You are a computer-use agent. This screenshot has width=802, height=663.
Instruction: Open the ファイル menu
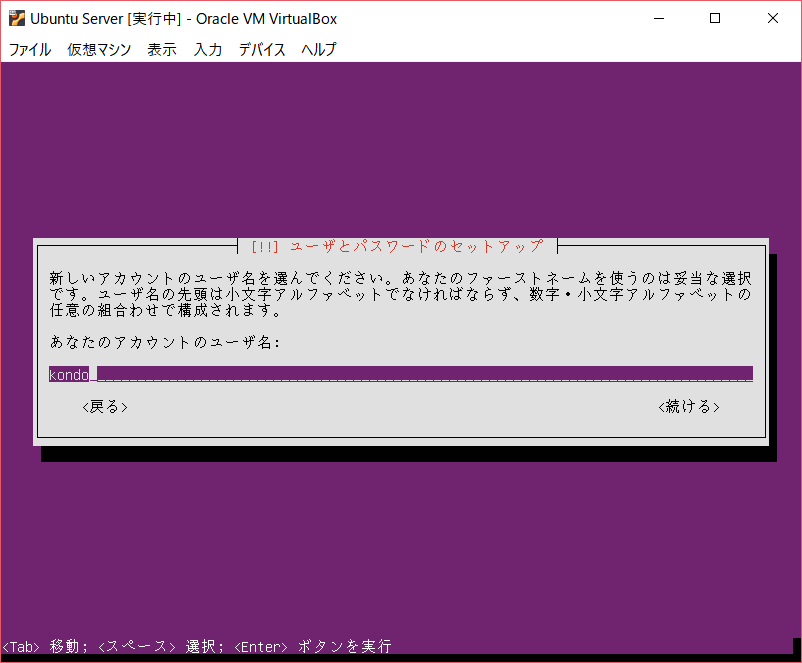click(x=29, y=49)
